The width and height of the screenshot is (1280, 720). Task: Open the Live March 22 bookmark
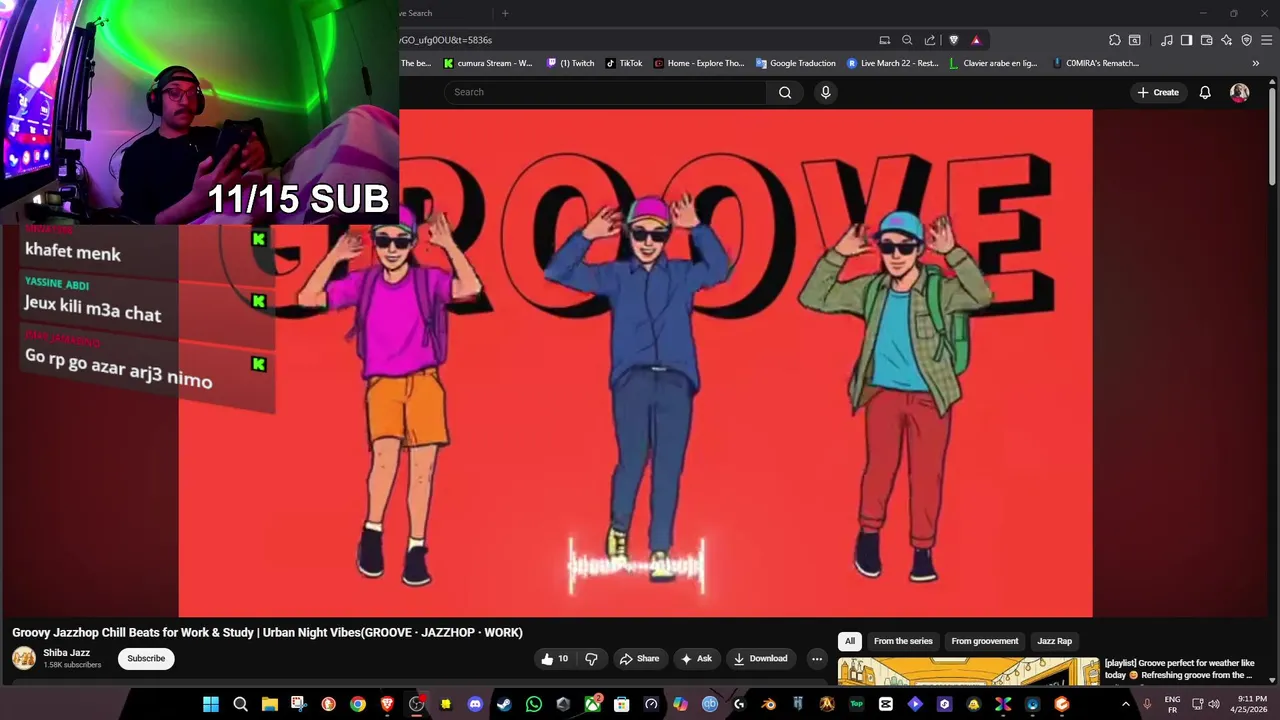click(x=892, y=63)
